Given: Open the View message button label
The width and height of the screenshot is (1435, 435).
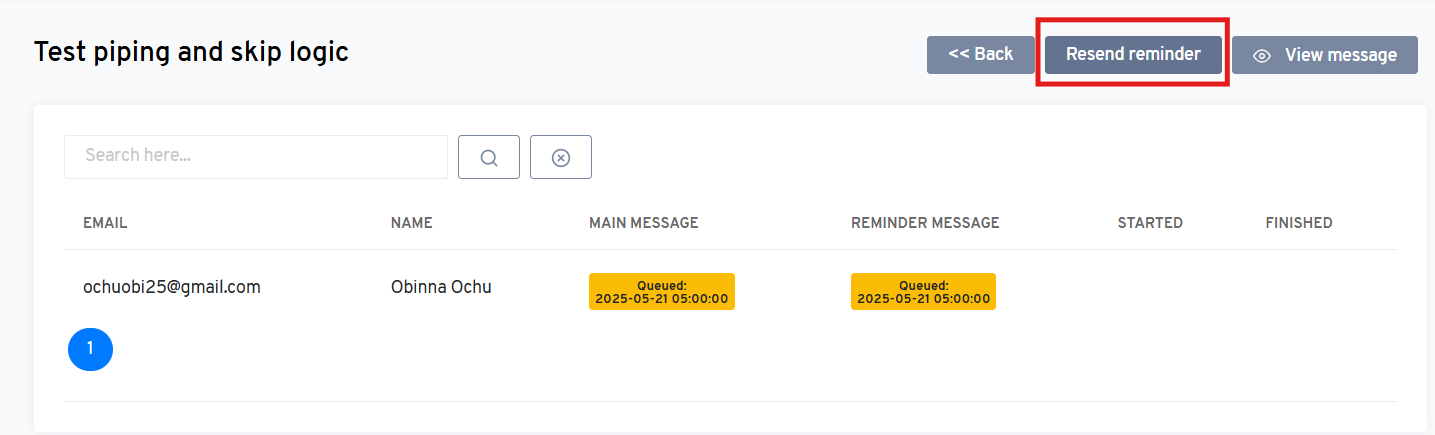Looking at the screenshot, I should [x=1340, y=55].
